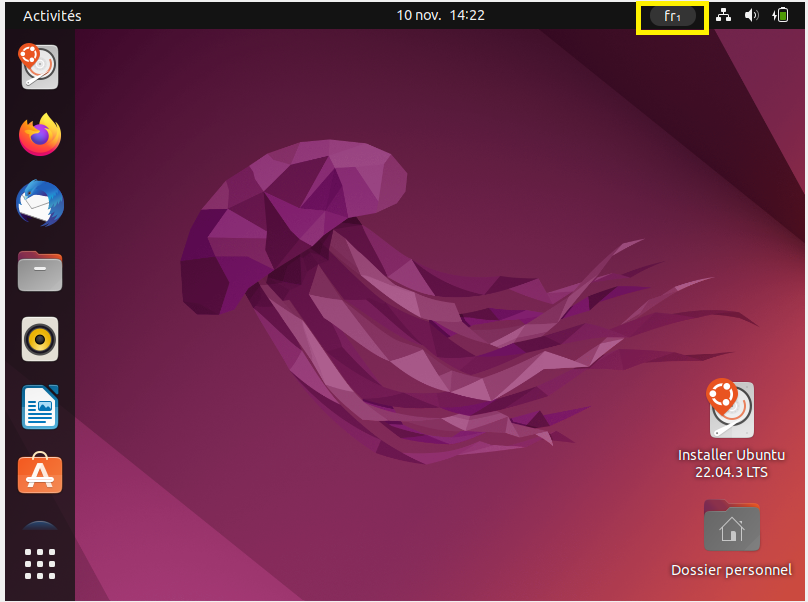
Task: Open Firefox from the dock
Action: click(40, 135)
